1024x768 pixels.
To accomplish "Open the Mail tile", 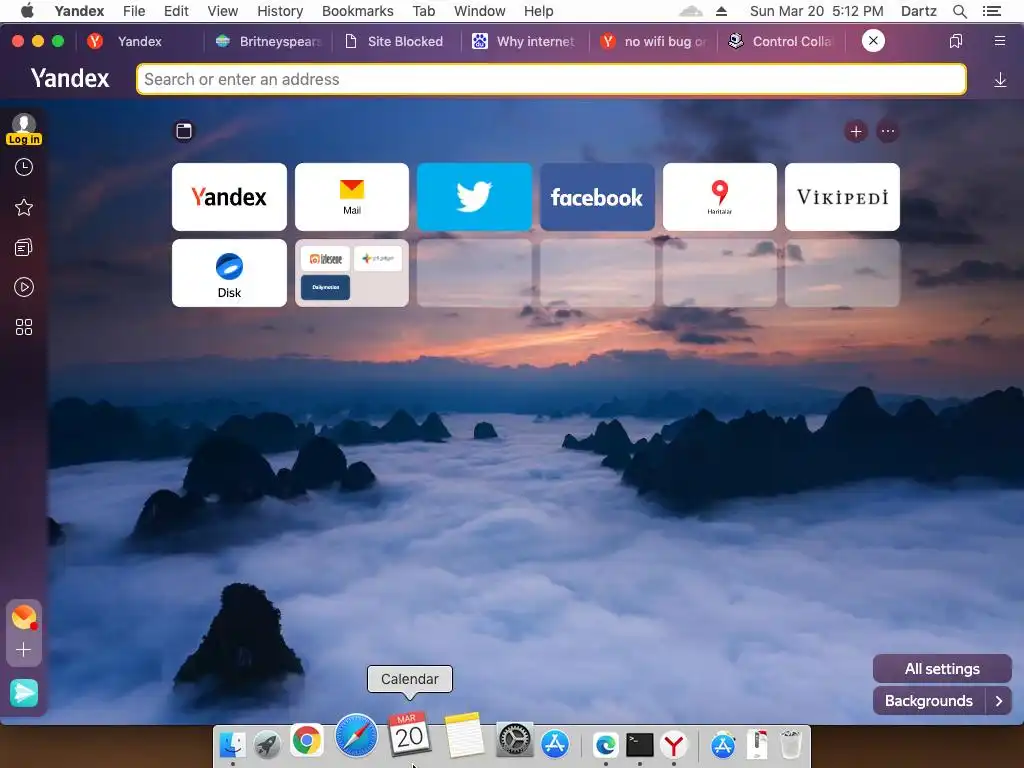I will click(352, 197).
